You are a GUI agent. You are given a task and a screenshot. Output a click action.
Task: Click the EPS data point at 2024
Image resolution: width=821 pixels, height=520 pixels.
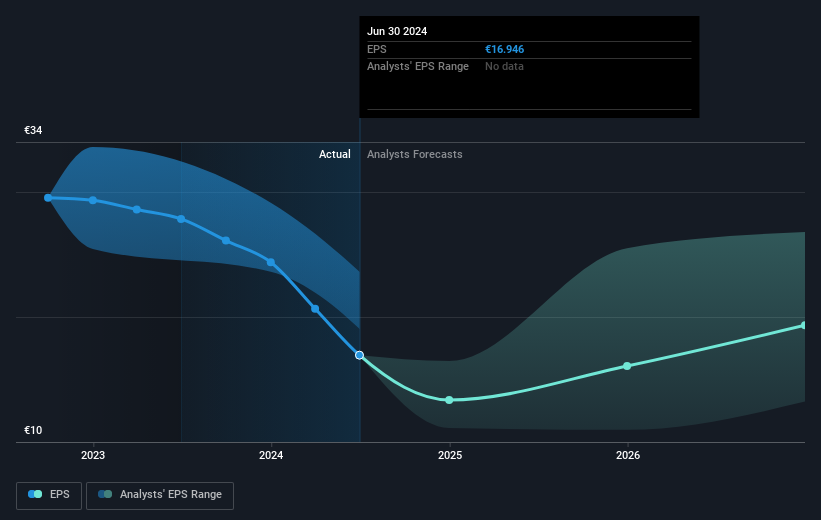(271, 262)
